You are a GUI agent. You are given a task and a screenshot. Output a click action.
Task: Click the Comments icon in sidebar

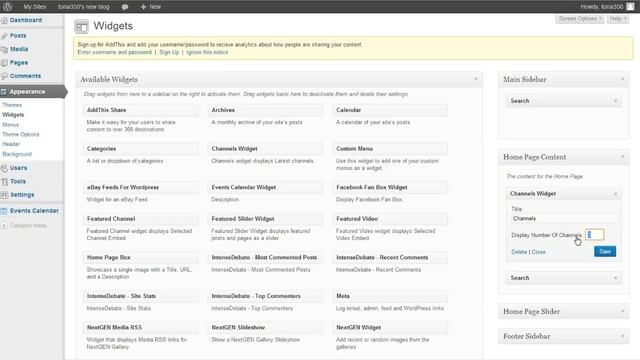tap(4, 76)
